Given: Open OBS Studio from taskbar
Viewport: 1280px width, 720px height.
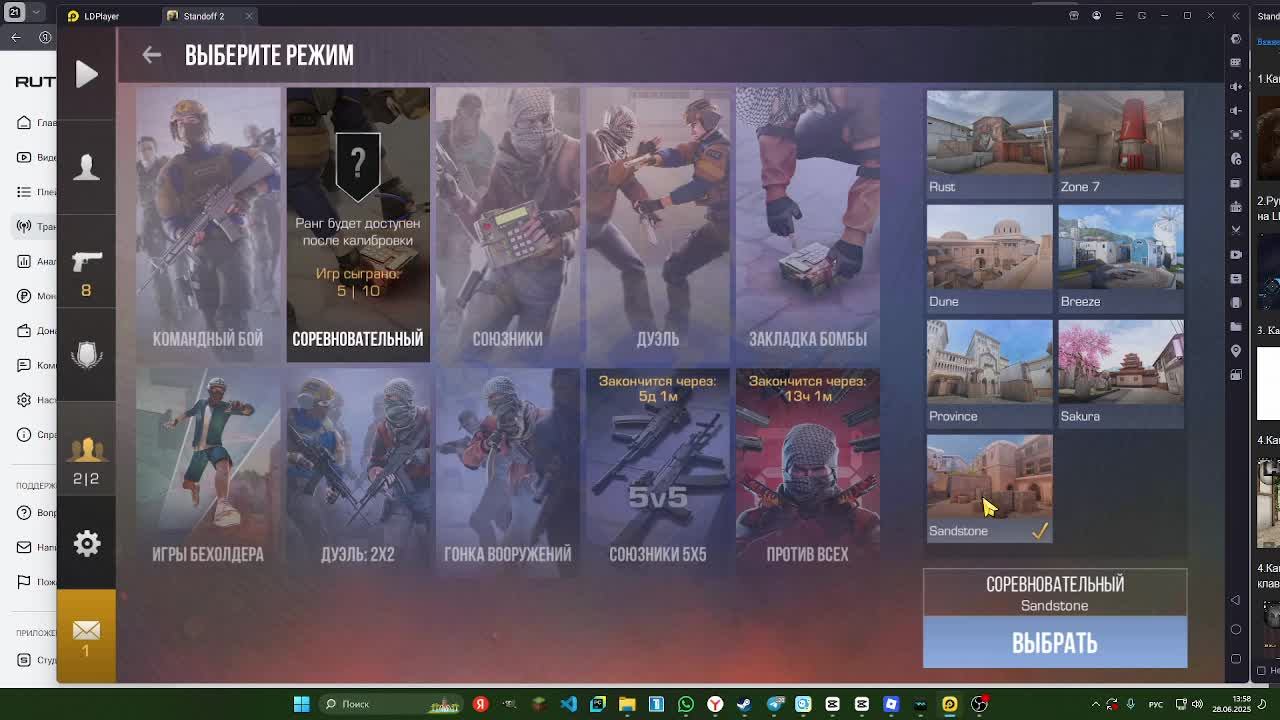Looking at the screenshot, I should pos(979,704).
